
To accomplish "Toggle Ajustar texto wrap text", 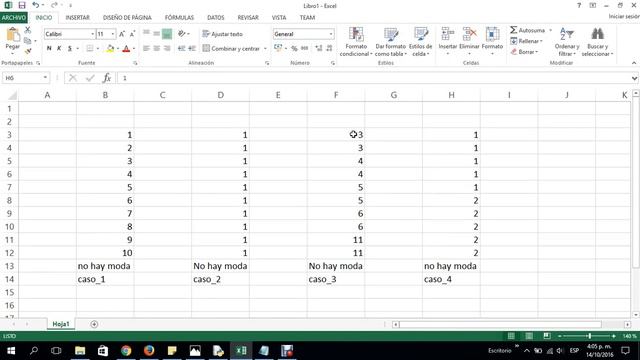I will (222, 34).
